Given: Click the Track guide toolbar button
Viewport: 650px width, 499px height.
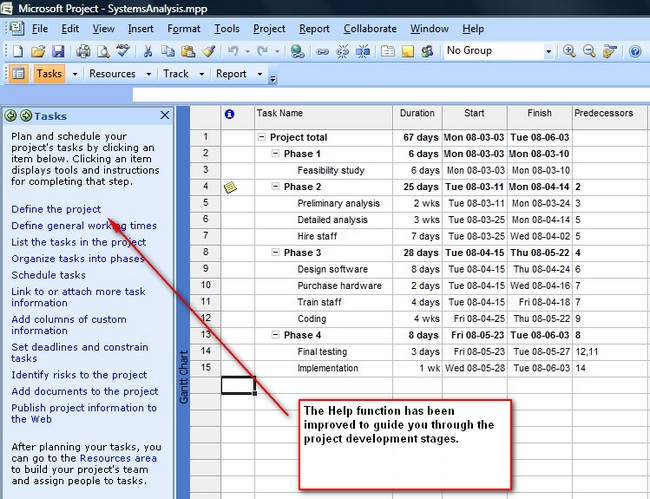Looking at the screenshot, I should coord(176,74).
